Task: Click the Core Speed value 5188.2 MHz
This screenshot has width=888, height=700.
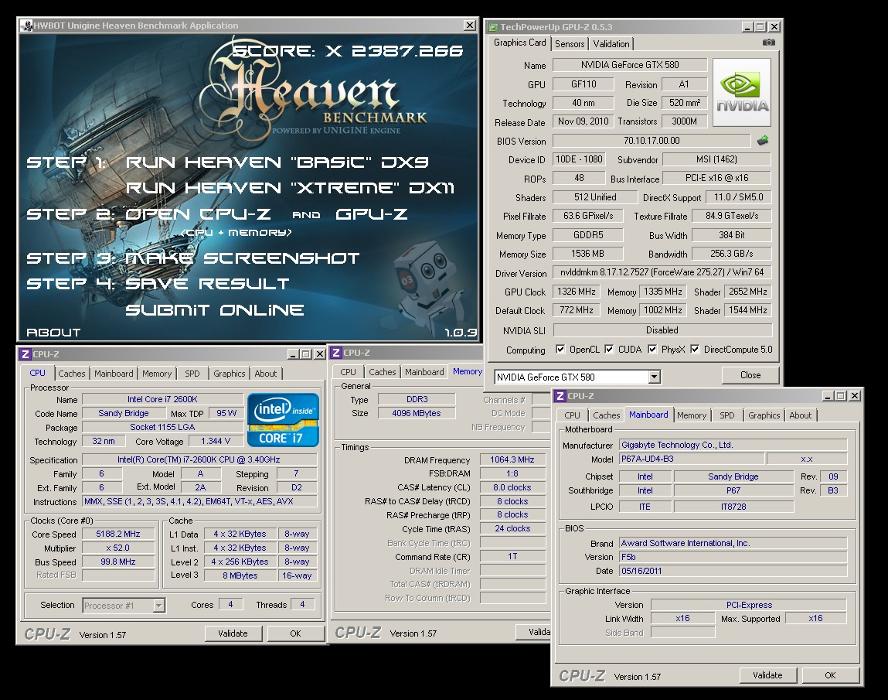Action: (118, 534)
